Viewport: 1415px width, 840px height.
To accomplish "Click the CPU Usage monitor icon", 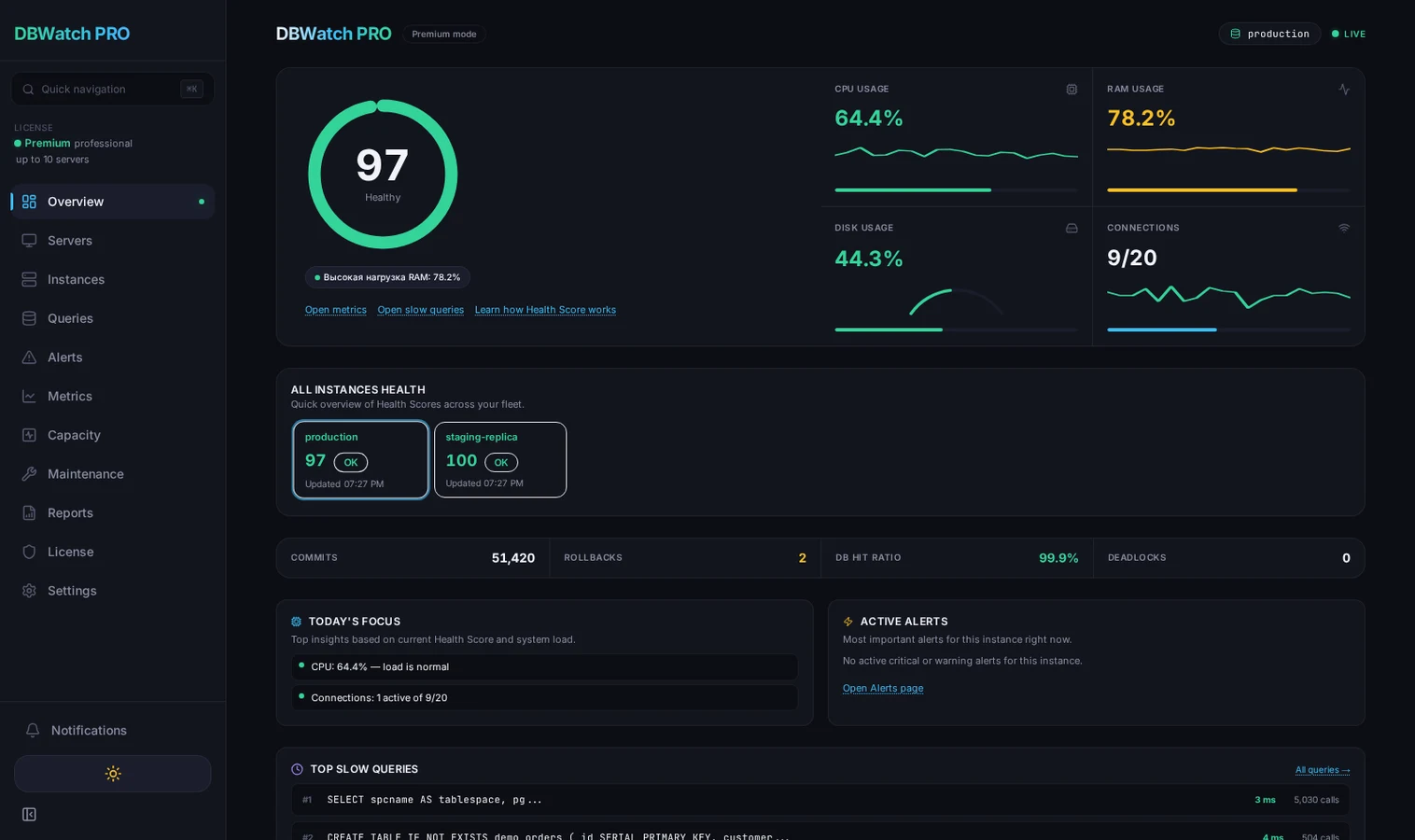I will [x=1071, y=89].
